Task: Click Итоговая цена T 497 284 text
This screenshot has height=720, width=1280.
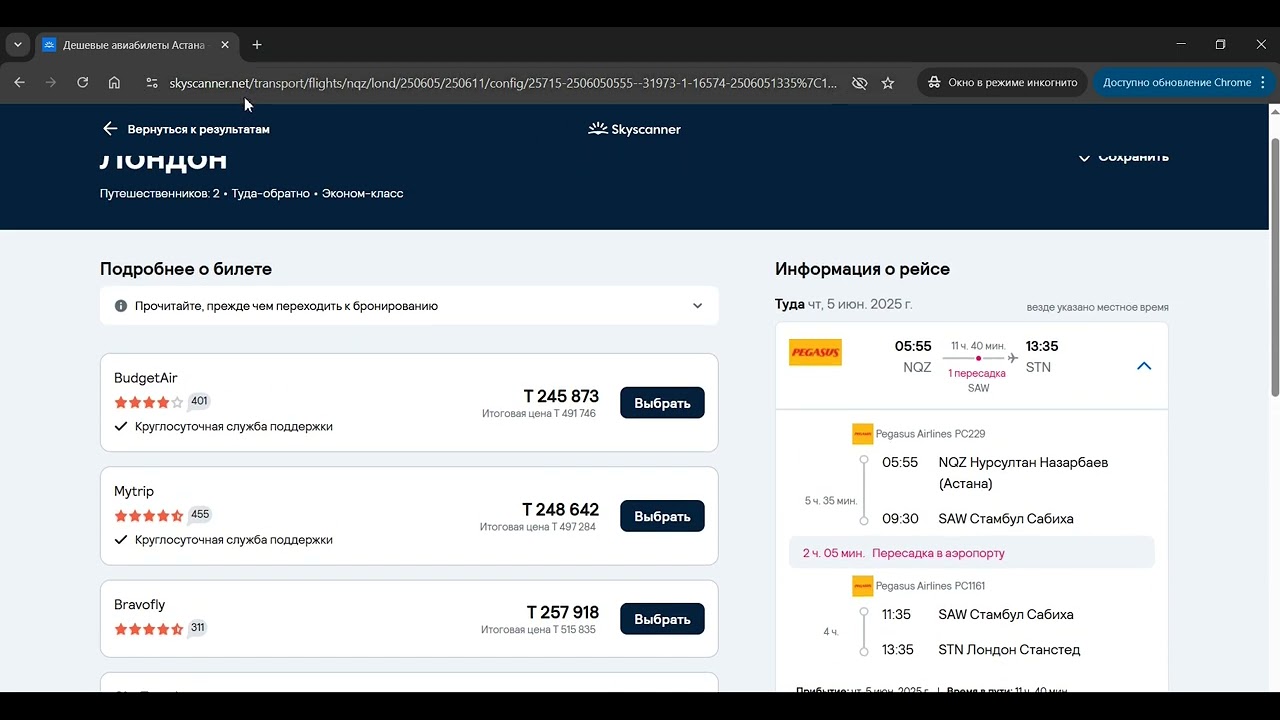Action: (538, 527)
